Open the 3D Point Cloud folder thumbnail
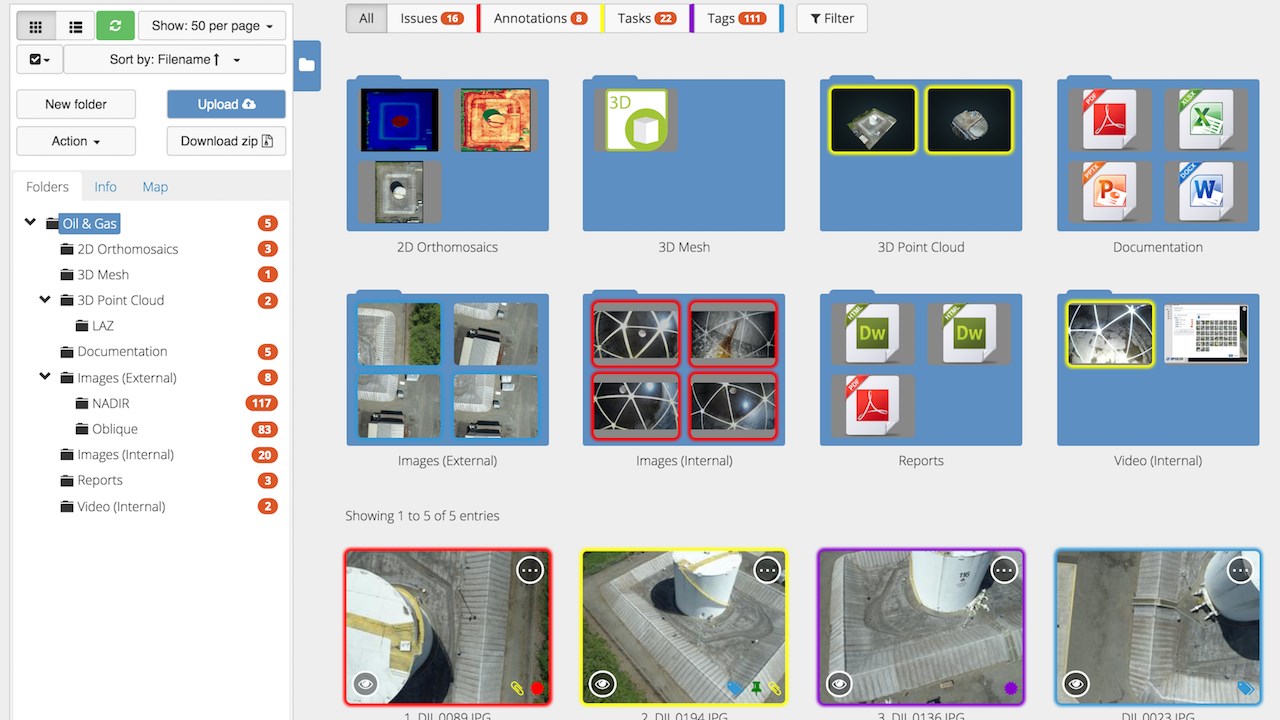 coord(921,155)
